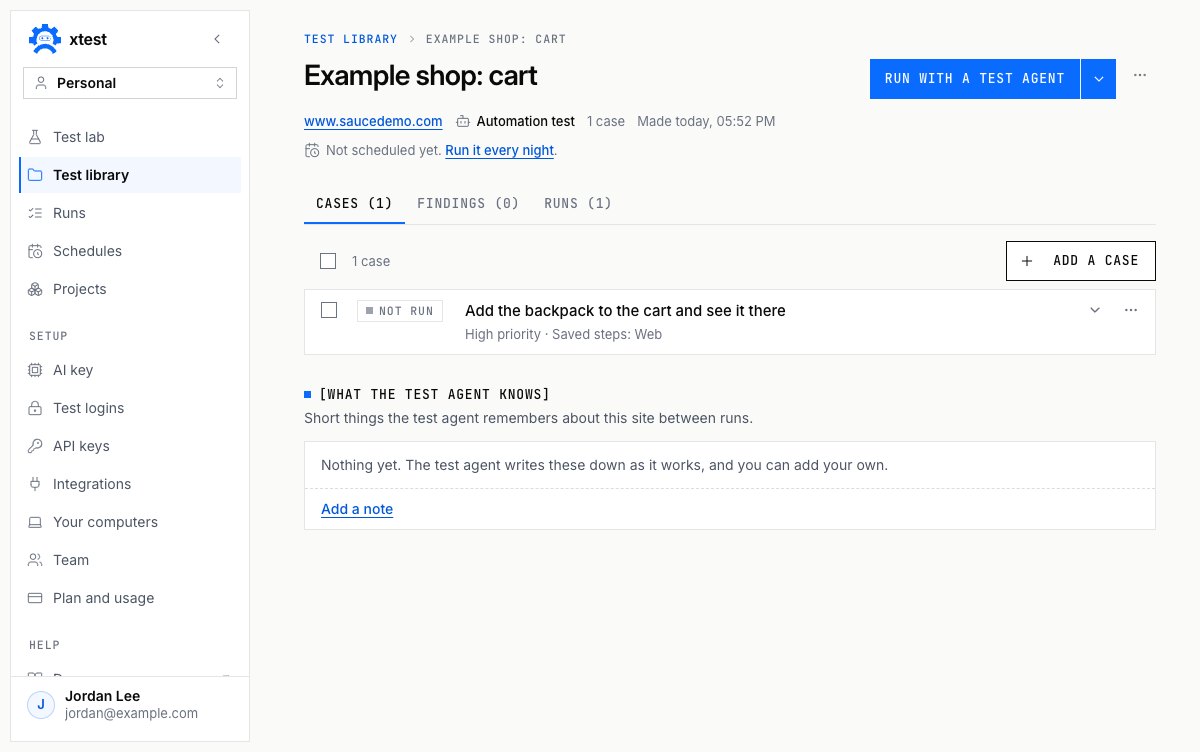Image resolution: width=1200 pixels, height=752 pixels.
Task: Open the page more-options ellipsis menu
Action: pyautogui.click(x=1140, y=75)
